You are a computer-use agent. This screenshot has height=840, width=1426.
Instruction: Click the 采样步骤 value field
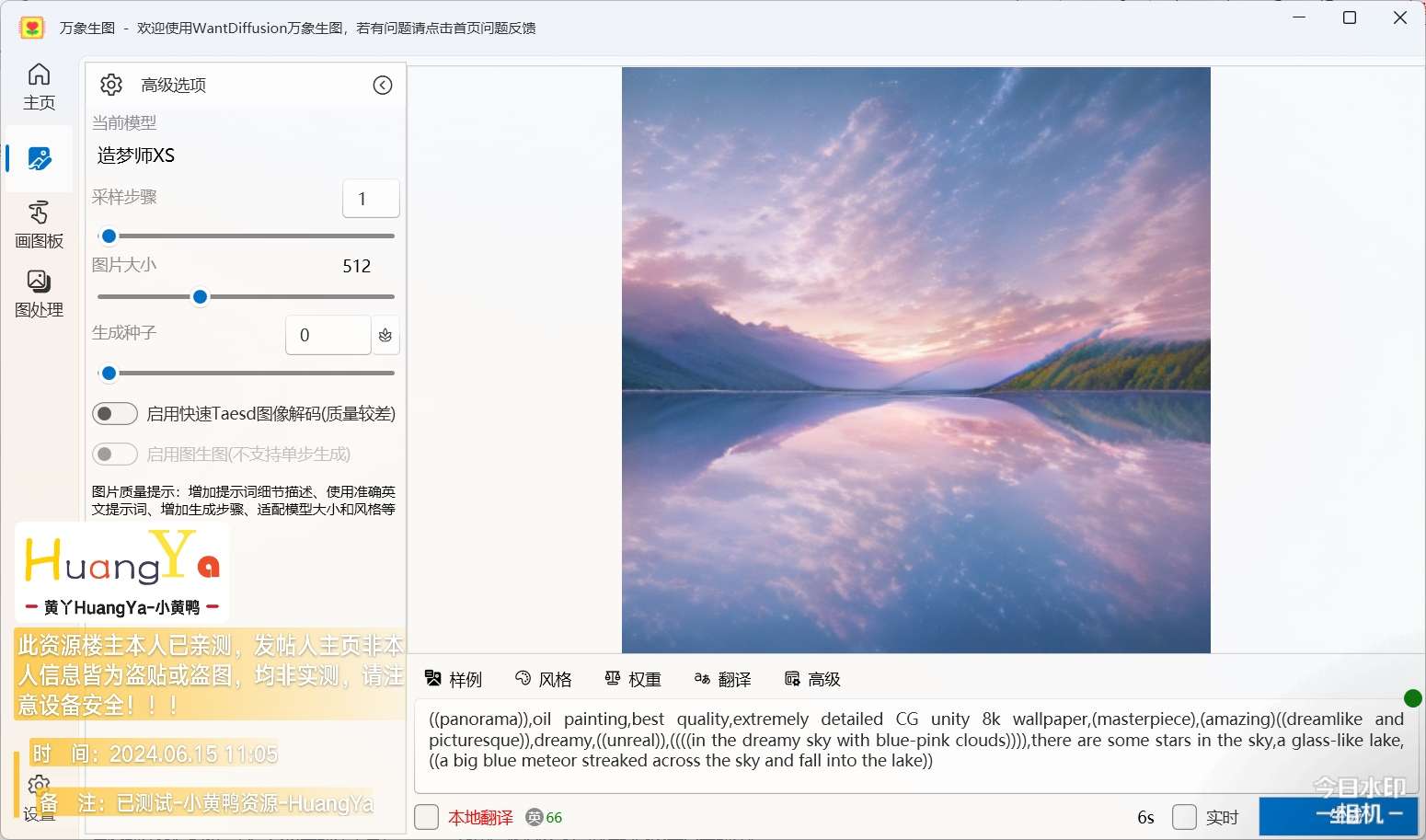tap(371, 199)
